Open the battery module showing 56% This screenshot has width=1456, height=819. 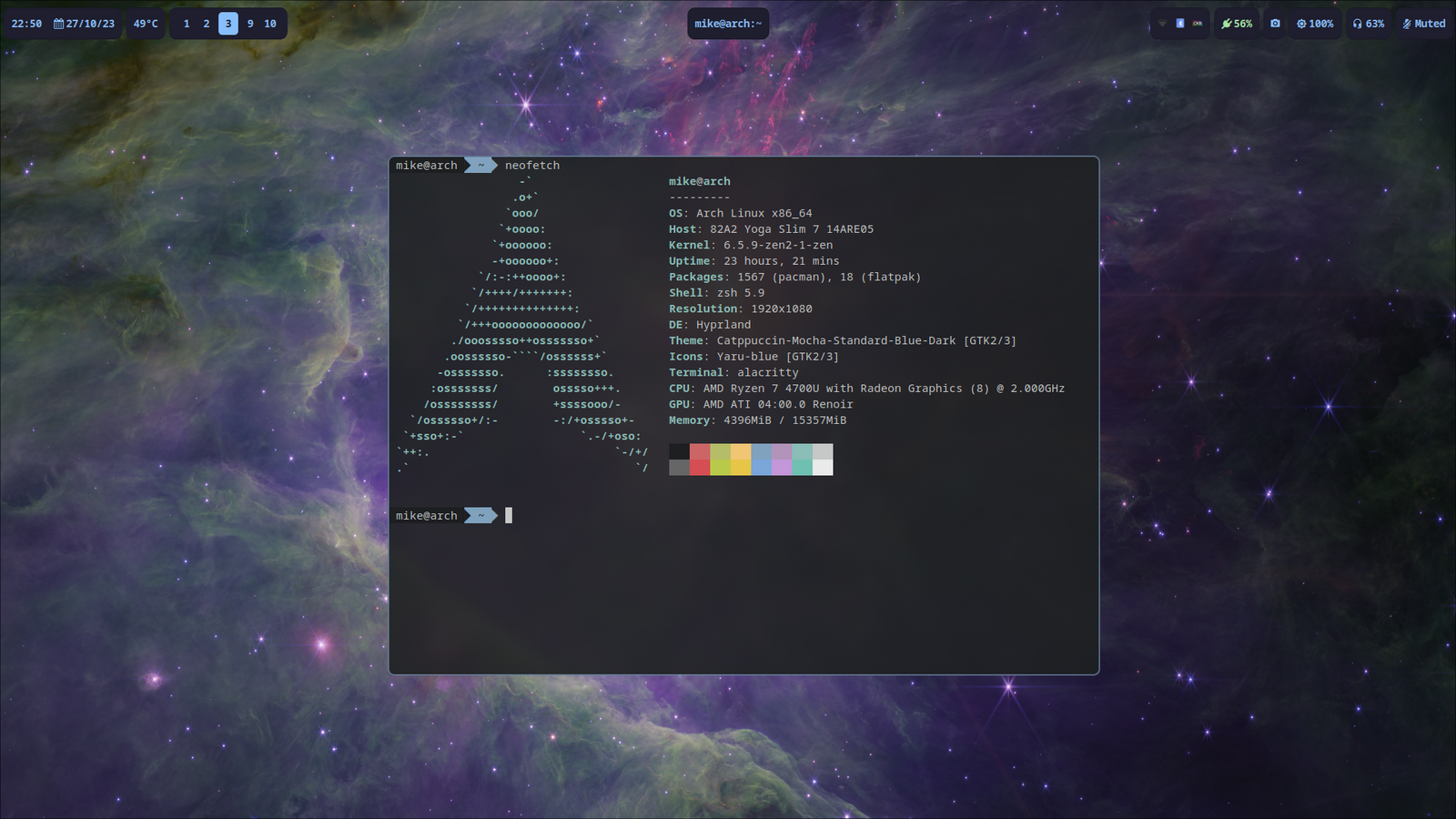[1237, 24]
